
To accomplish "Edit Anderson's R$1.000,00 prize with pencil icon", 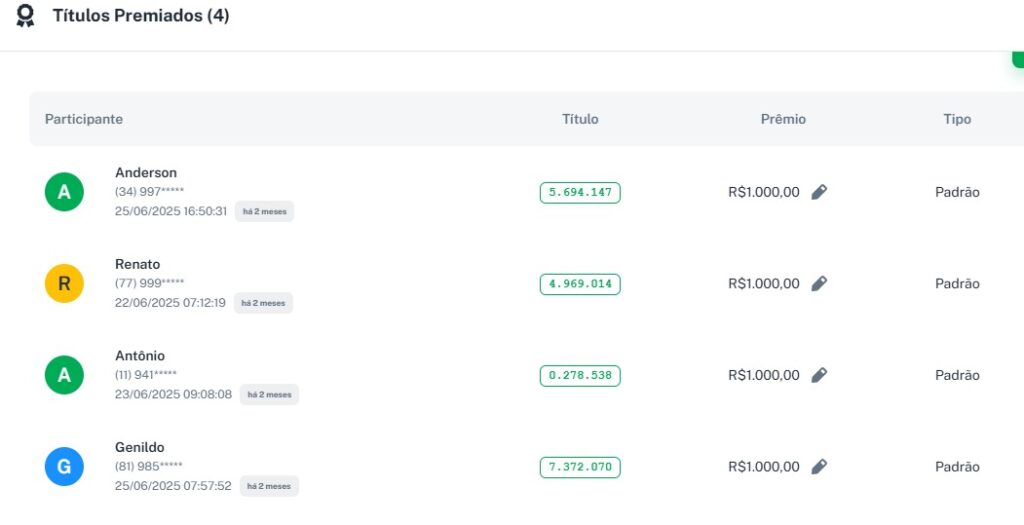I will tap(819, 192).
